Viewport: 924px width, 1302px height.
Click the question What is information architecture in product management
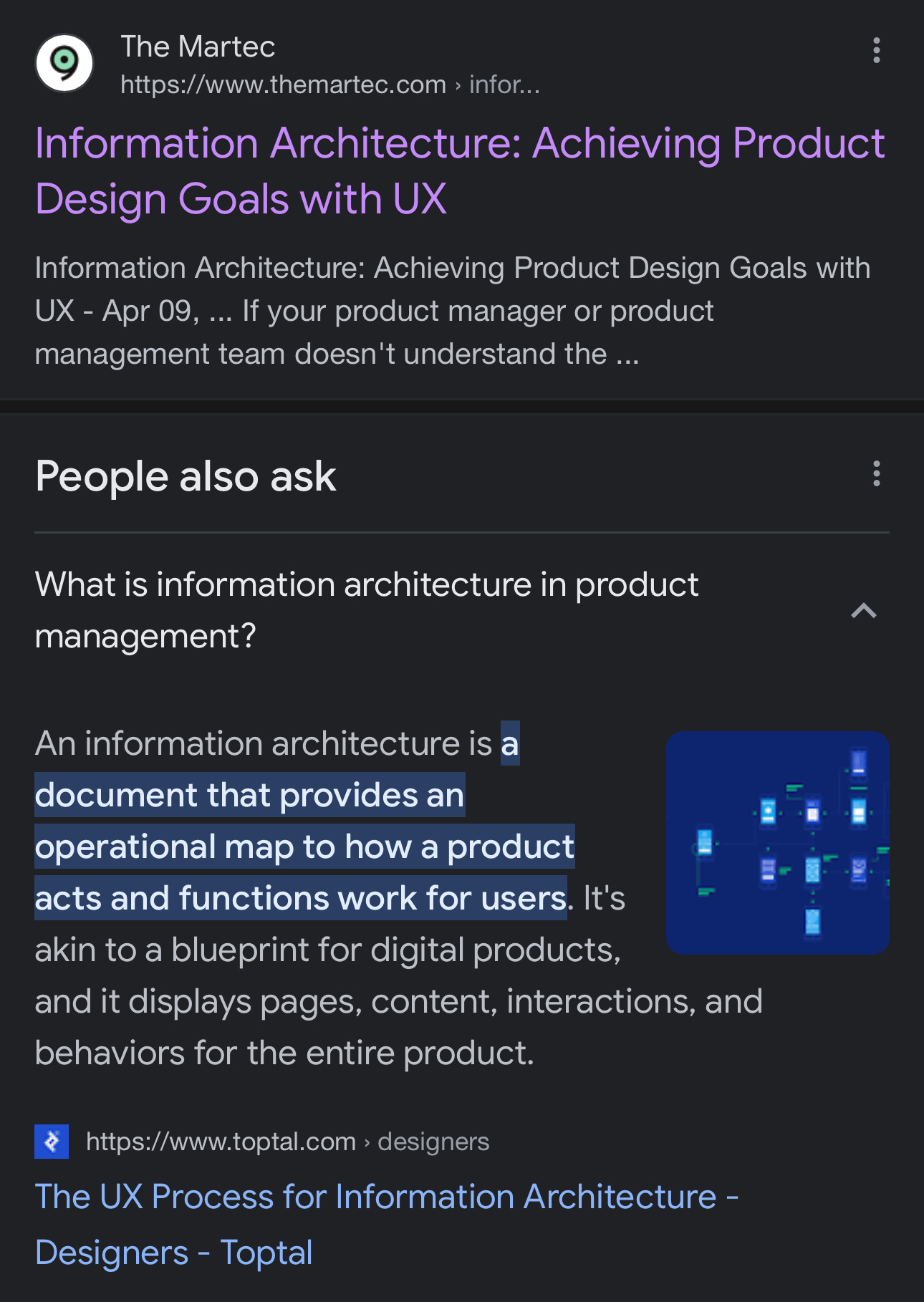tap(366, 610)
